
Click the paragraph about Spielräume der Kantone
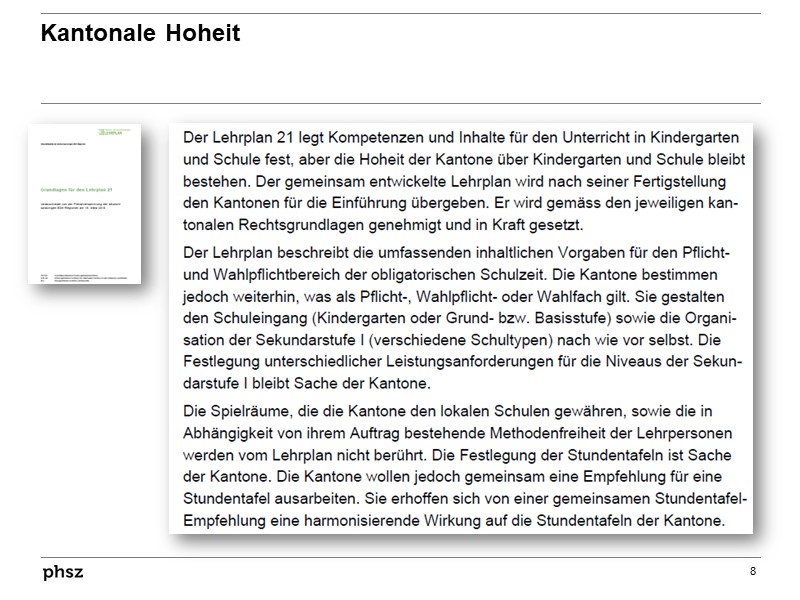click(x=460, y=465)
